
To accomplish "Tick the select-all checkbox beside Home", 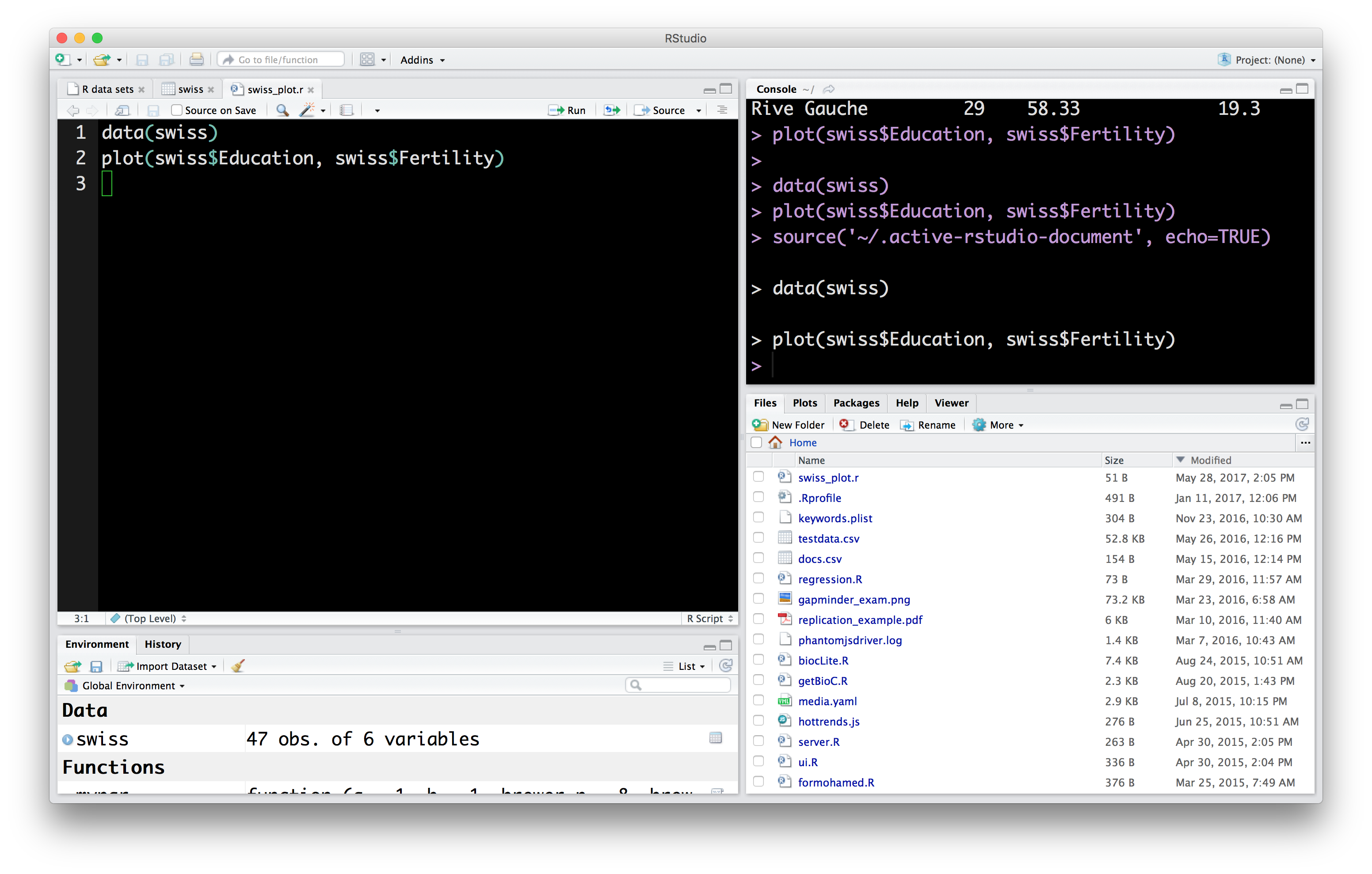I will (757, 443).
